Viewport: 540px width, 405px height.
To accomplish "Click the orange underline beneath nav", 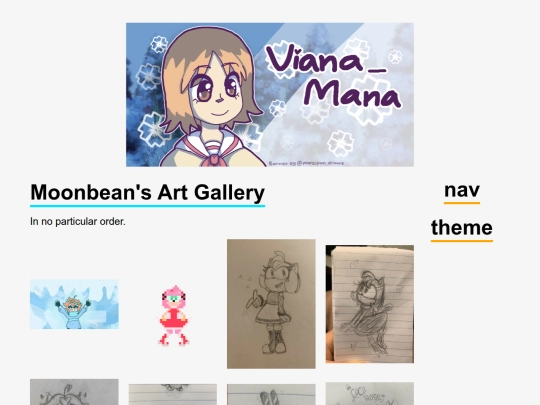I will [461, 203].
